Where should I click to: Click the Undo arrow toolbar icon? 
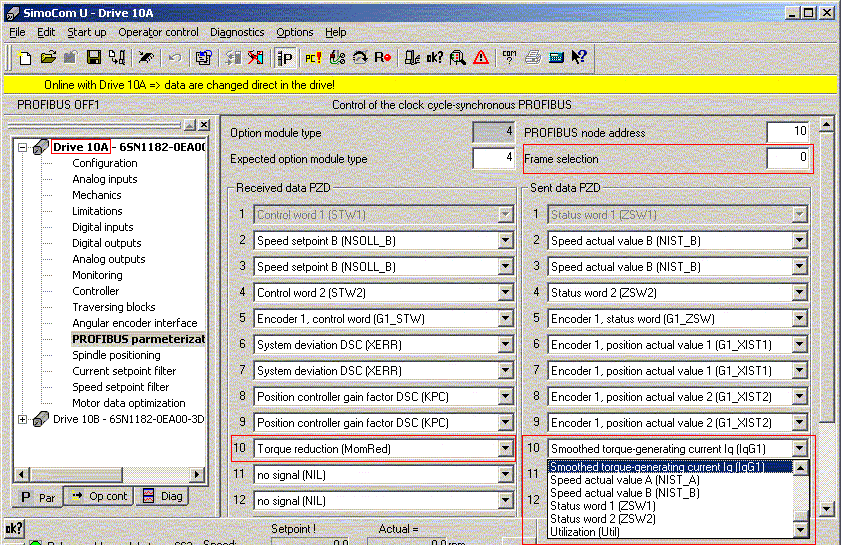click(x=175, y=57)
